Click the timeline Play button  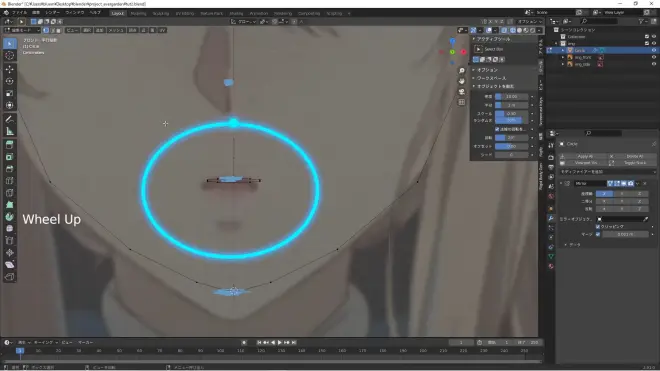(x=279, y=343)
